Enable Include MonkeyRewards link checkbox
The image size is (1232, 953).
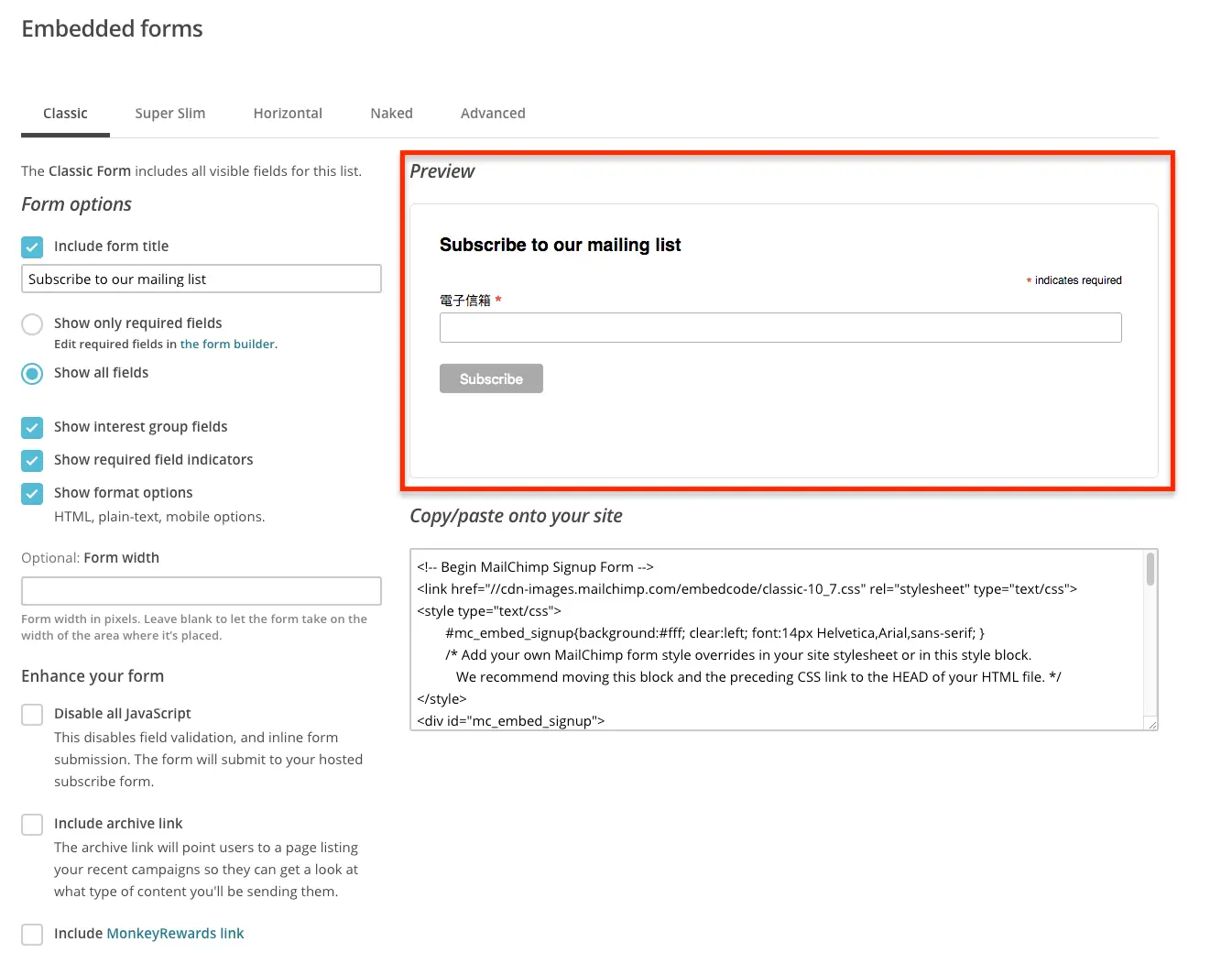(32, 935)
